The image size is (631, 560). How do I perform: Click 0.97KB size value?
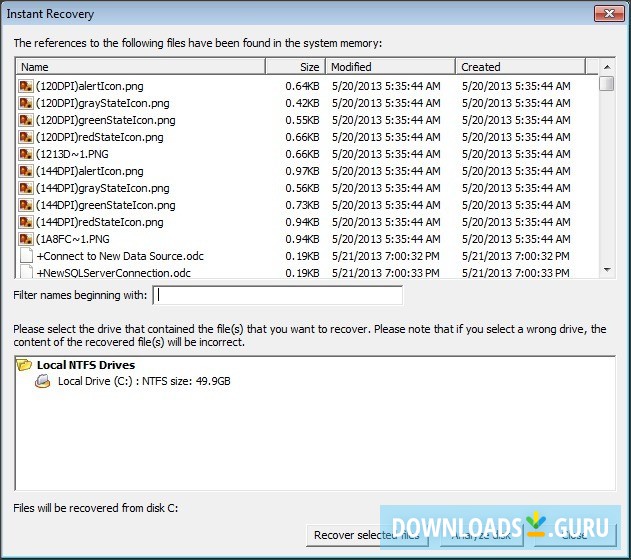[x=302, y=171]
